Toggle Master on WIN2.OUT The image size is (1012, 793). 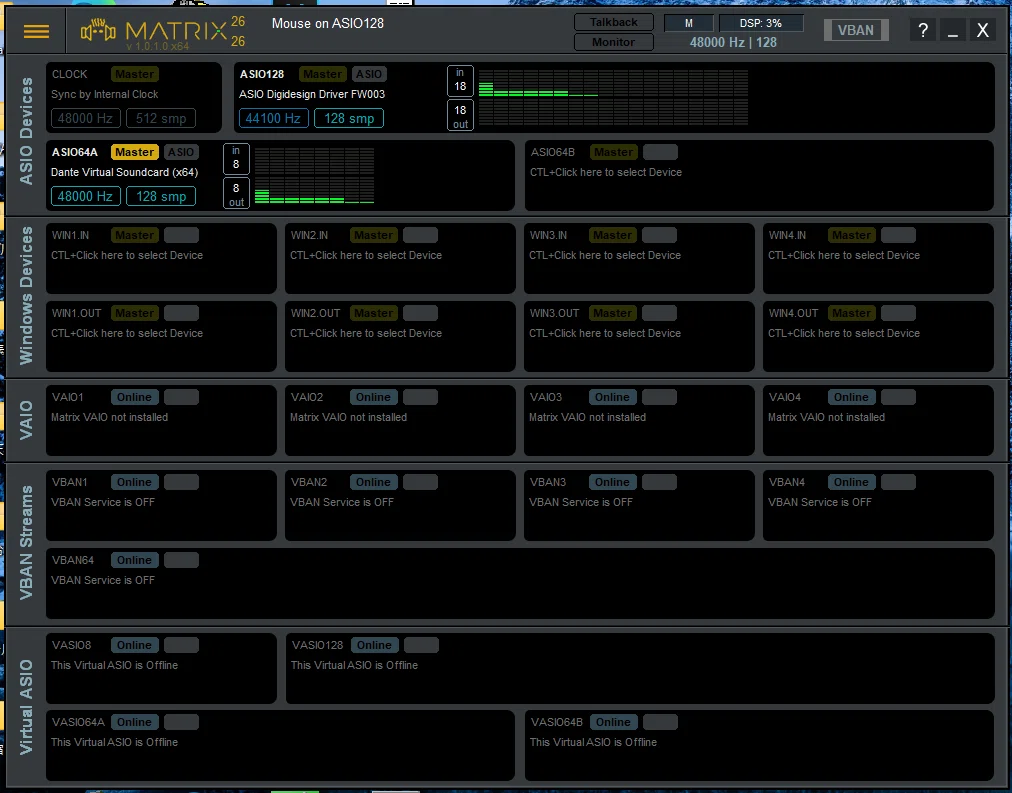pos(374,314)
